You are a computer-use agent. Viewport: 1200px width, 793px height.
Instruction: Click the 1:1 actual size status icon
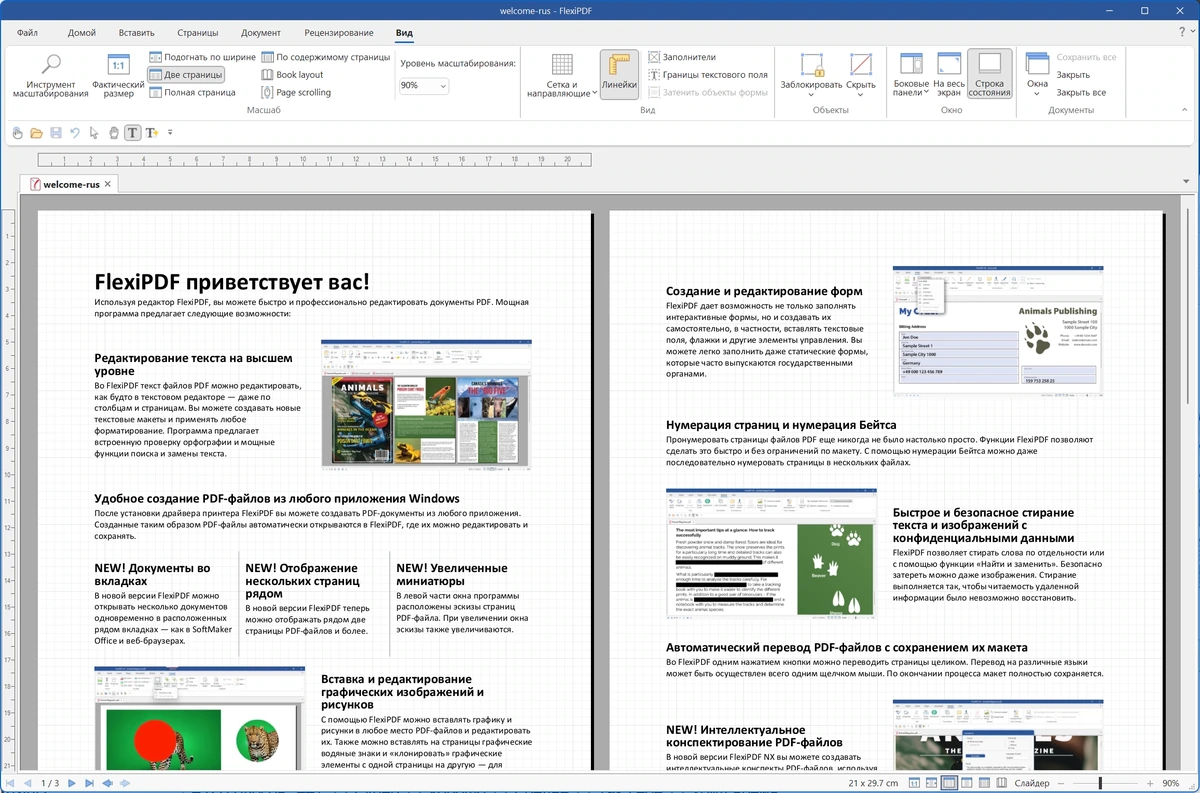tap(913, 783)
